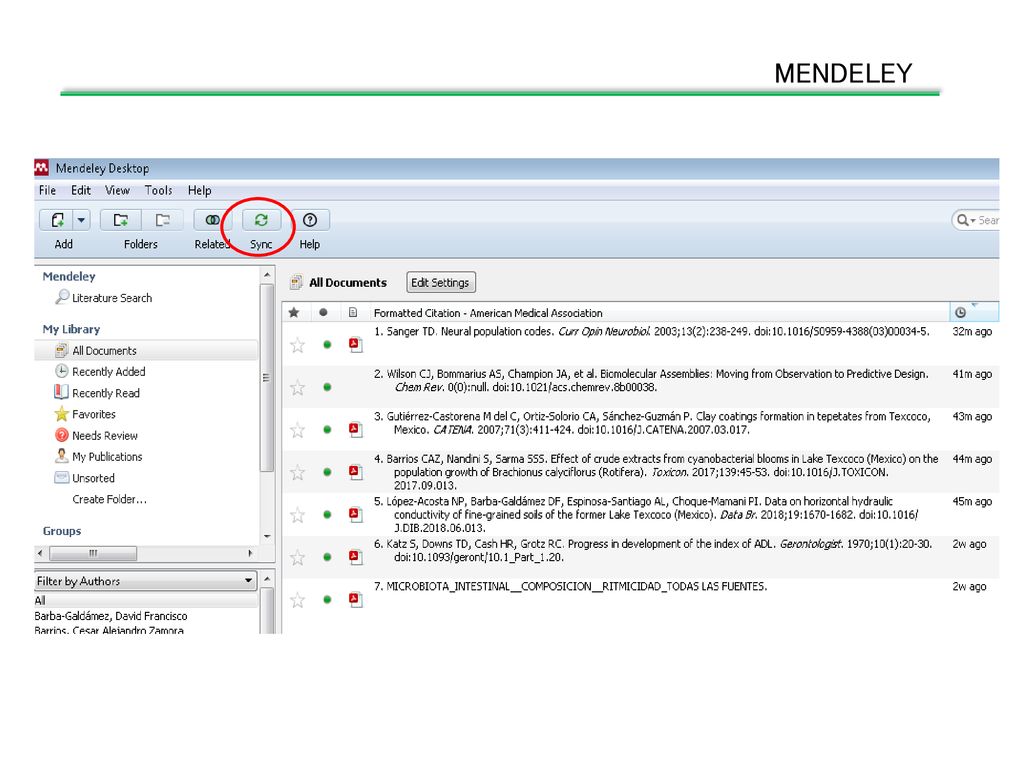Open the Filter by Authors dropdown
The width and height of the screenshot is (1024, 768).
[145, 581]
